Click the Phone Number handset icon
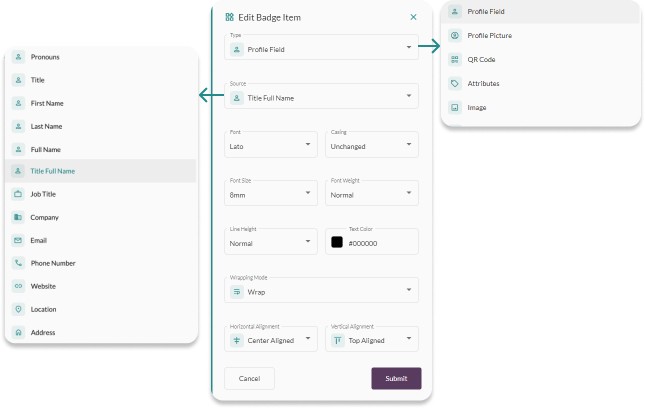 point(18,263)
